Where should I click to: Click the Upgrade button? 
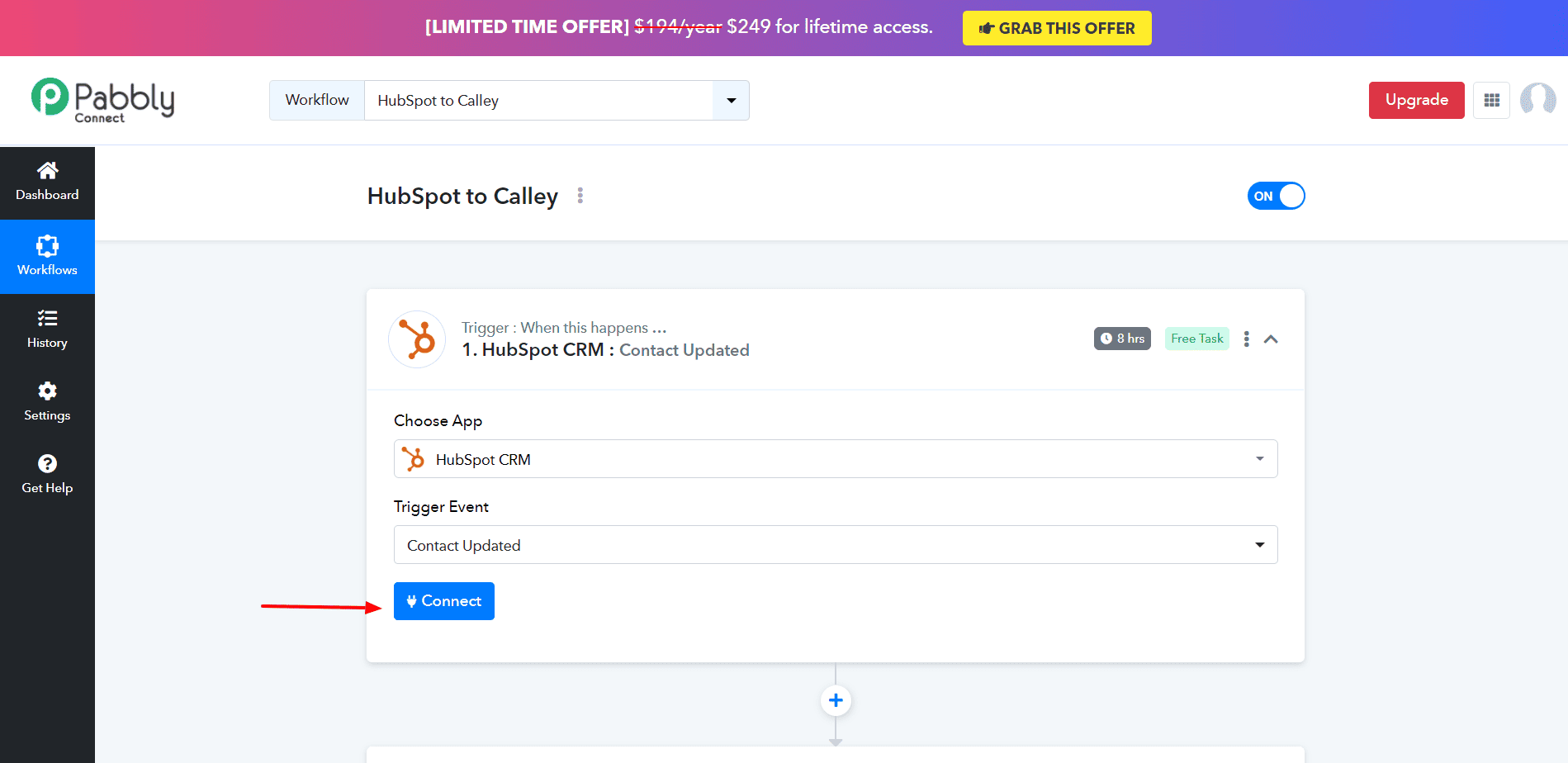tap(1416, 100)
